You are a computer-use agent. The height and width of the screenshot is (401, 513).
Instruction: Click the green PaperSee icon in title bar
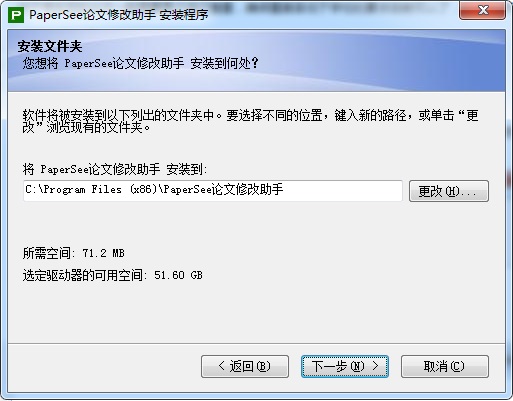16,15
